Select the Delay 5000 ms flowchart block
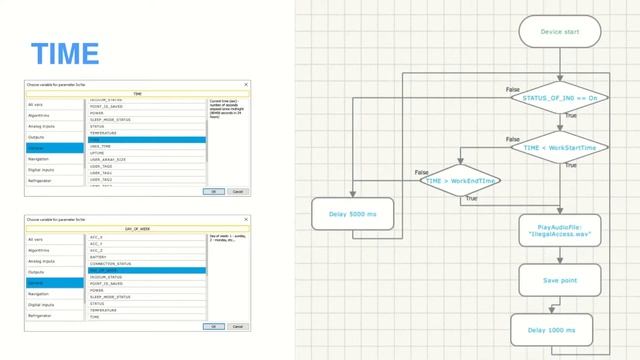The image size is (640, 360). (x=353, y=214)
